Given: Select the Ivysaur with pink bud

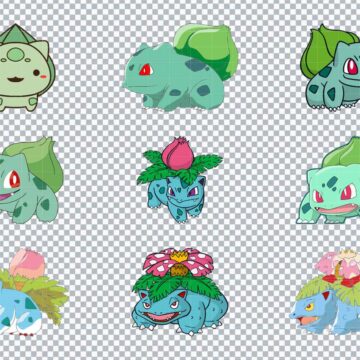Looking at the screenshot, I should click(x=179, y=179).
